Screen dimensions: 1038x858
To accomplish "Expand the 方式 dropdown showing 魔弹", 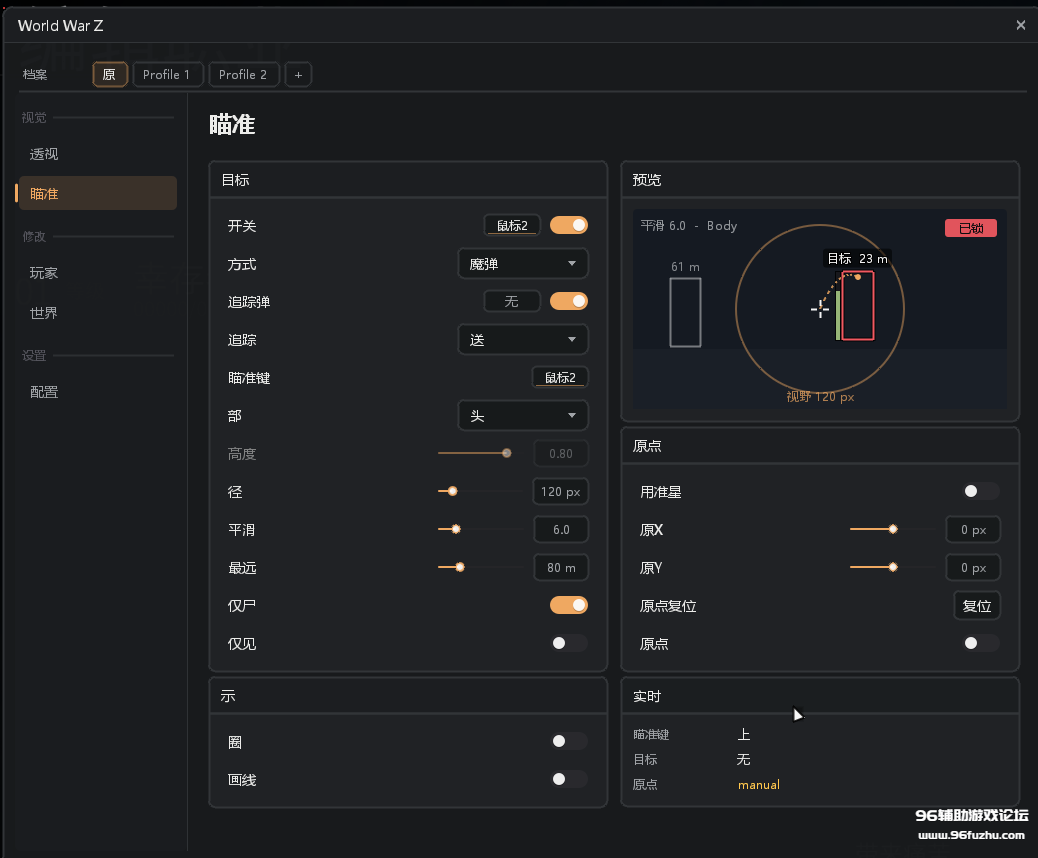I will click(x=523, y=264).
